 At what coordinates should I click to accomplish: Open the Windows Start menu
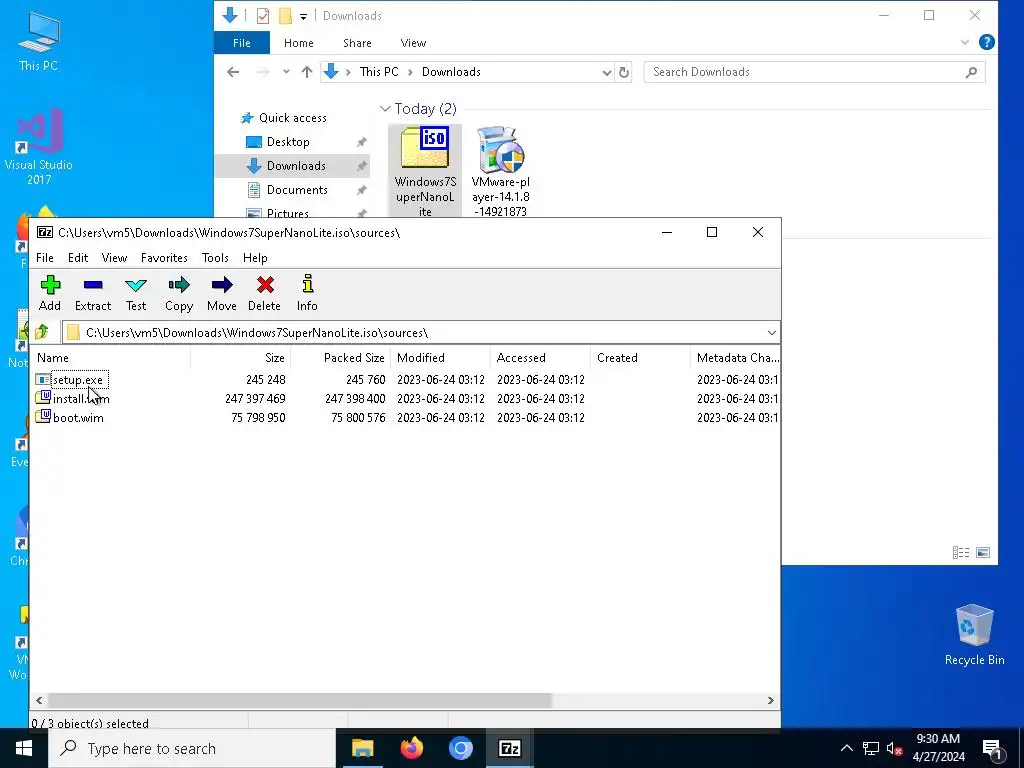click(x=24, y=748)
